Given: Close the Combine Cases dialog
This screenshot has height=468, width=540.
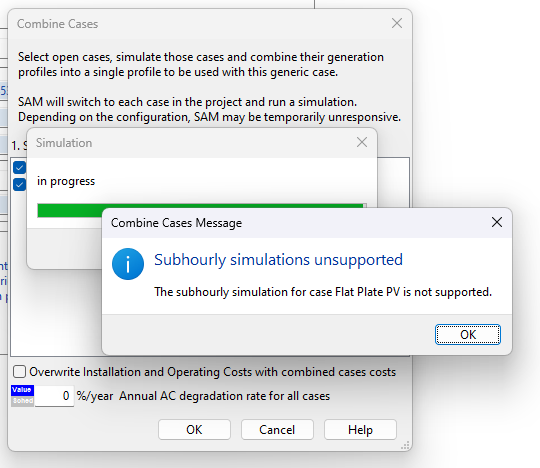Looking at the screenshot, I should pos(397,23).
